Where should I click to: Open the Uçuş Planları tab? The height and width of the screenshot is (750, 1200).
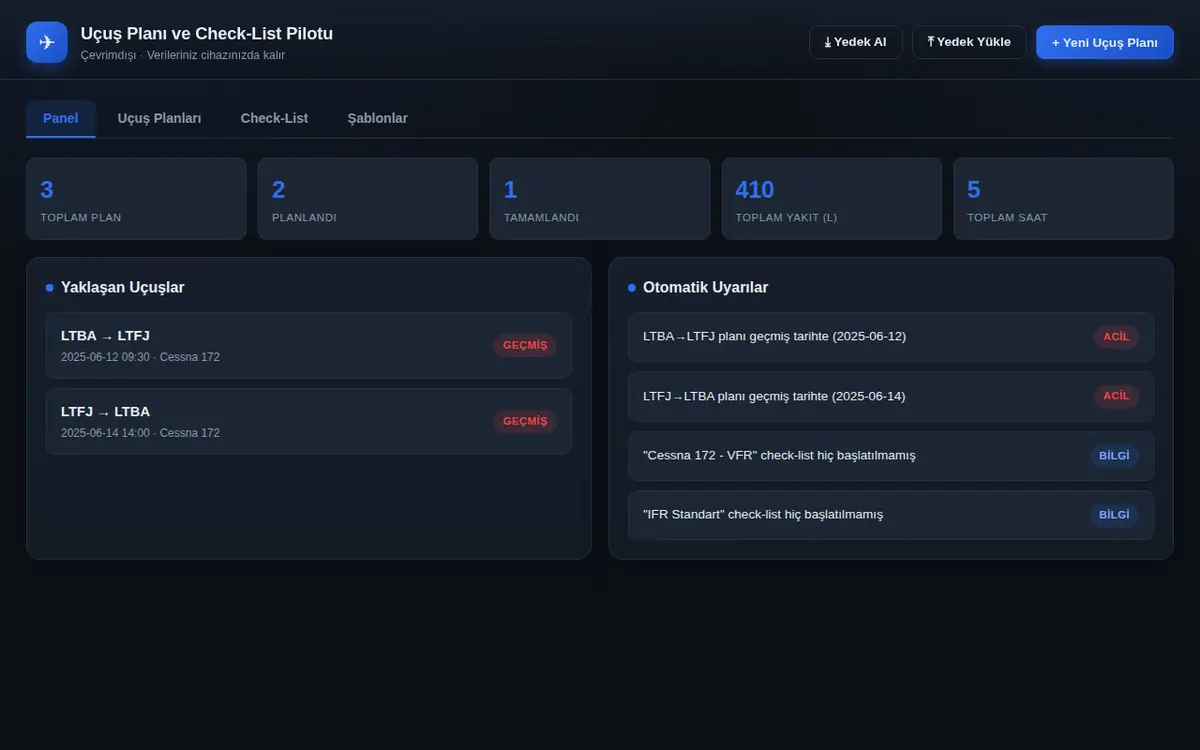(x=160, y=118)
